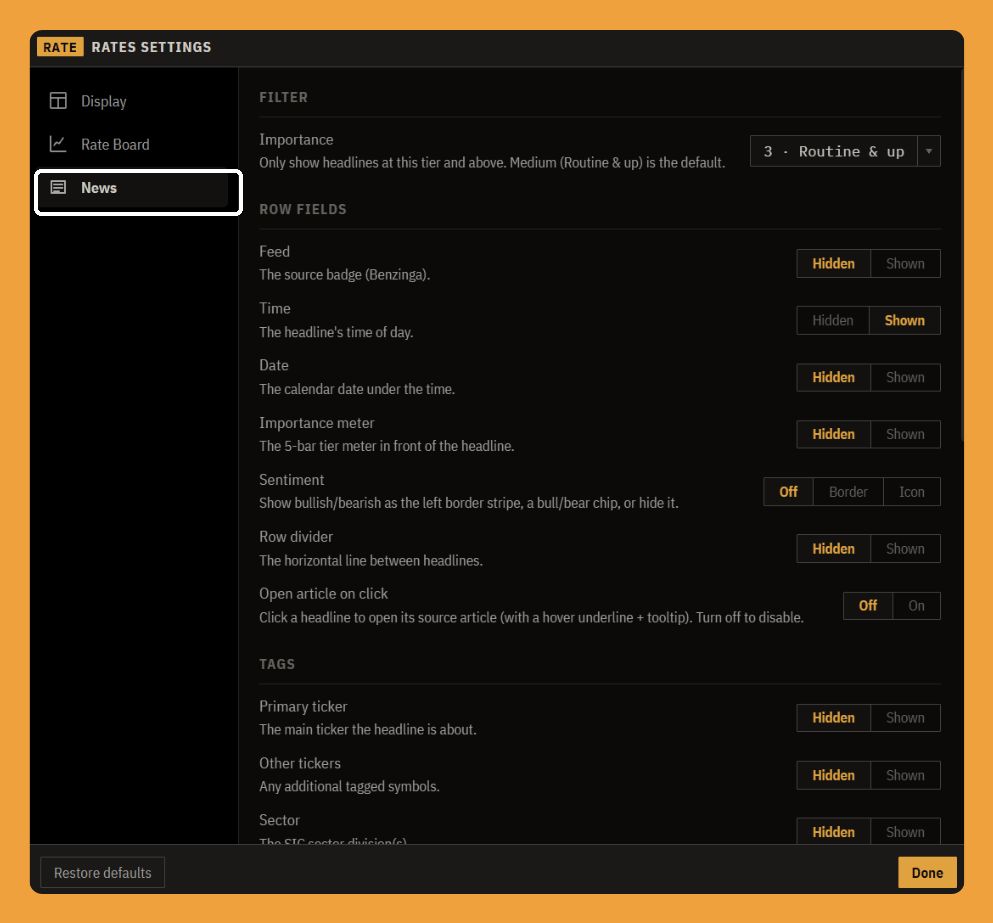Choose Icon for Sentiment
Screen dimensions: 993x923
point(912,492)
